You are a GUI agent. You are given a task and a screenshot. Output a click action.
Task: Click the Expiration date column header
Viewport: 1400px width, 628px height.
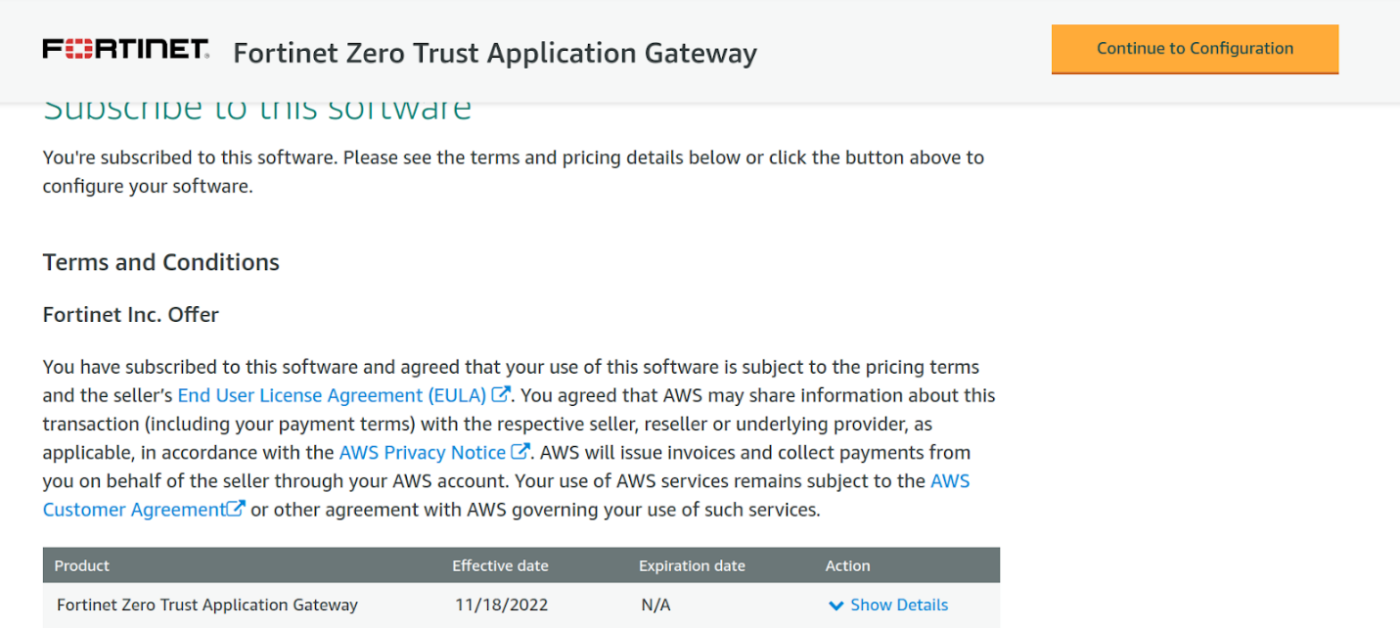(692, 565)
